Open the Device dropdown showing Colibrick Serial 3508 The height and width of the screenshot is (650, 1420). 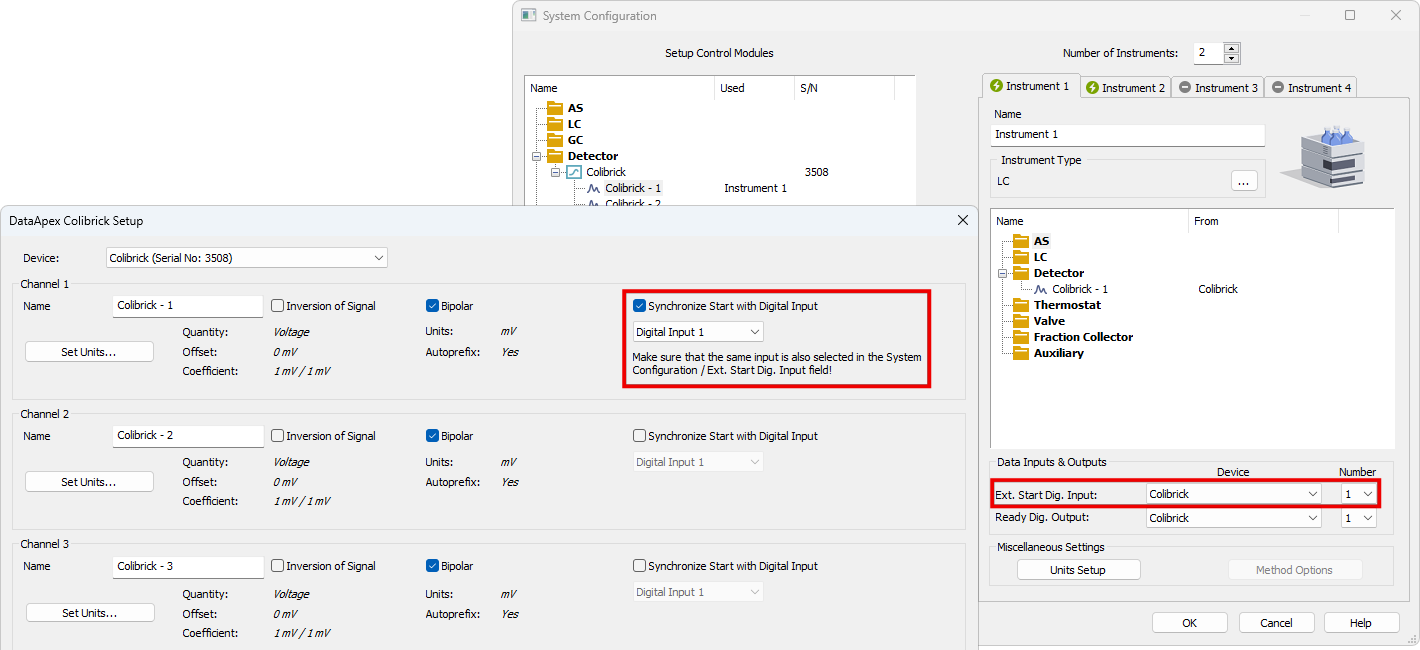[x=246, y=258]
